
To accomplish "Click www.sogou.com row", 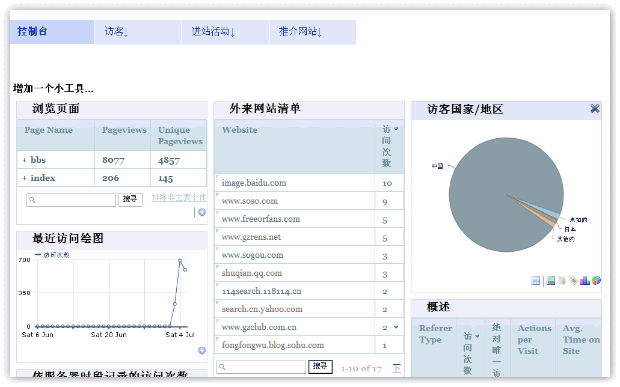I will click(x=309, y=255).
